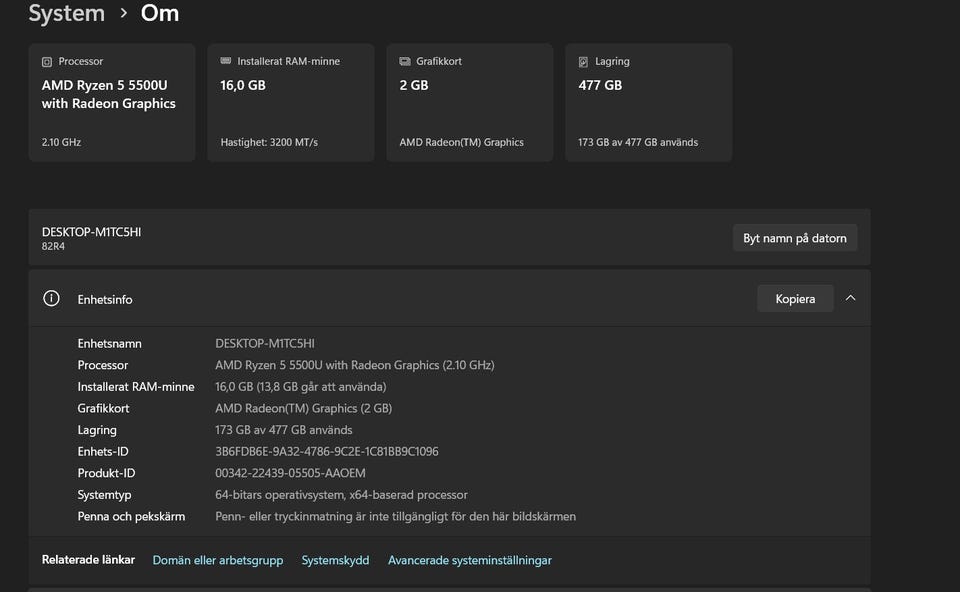Screen dimensions: 960x592
Task: Click the Systemtyp value 64-bitars operativsystem
Action: [x=342, y=495]
